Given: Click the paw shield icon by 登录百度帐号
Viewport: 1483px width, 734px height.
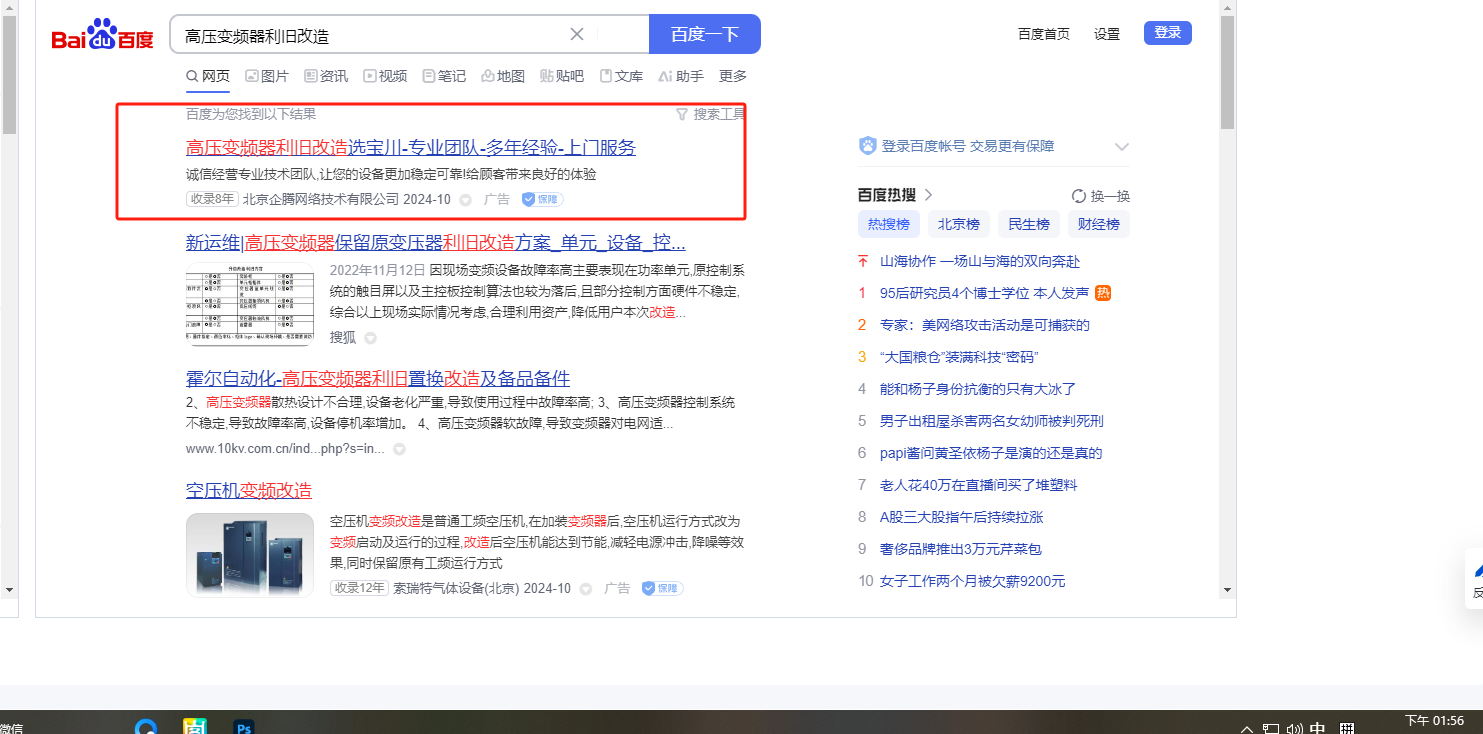Looking at the screenshot, I should pyautogui.click(x=867, y=146).
